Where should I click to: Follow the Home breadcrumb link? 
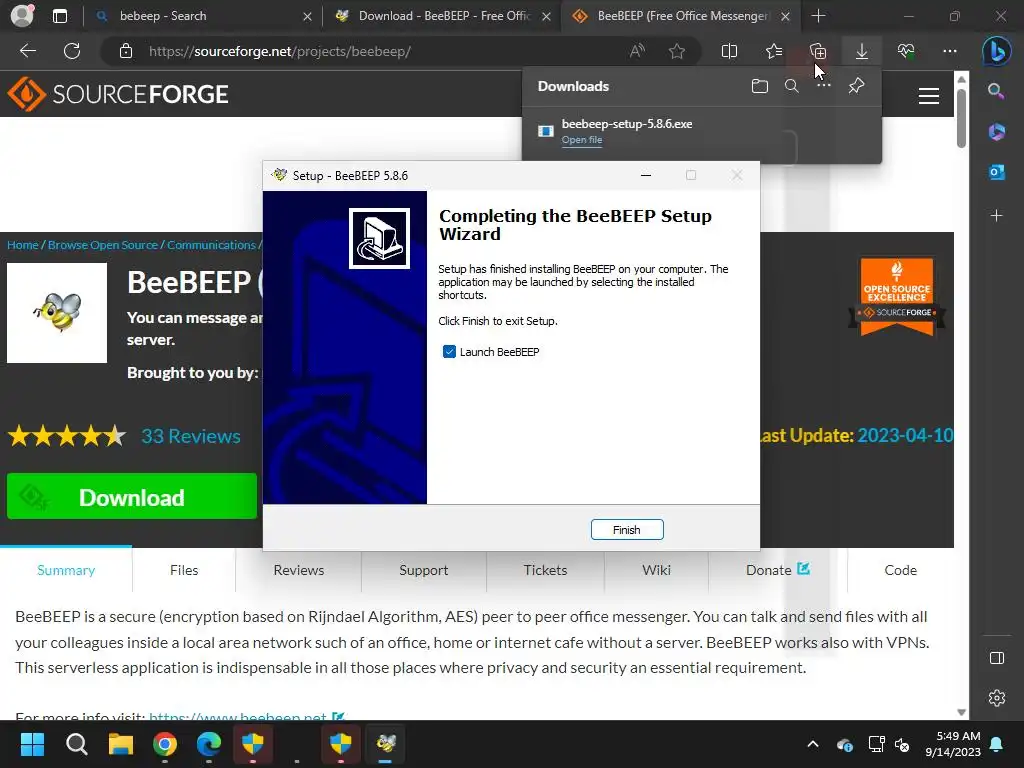pyautogui.click(x=23, y=245)
